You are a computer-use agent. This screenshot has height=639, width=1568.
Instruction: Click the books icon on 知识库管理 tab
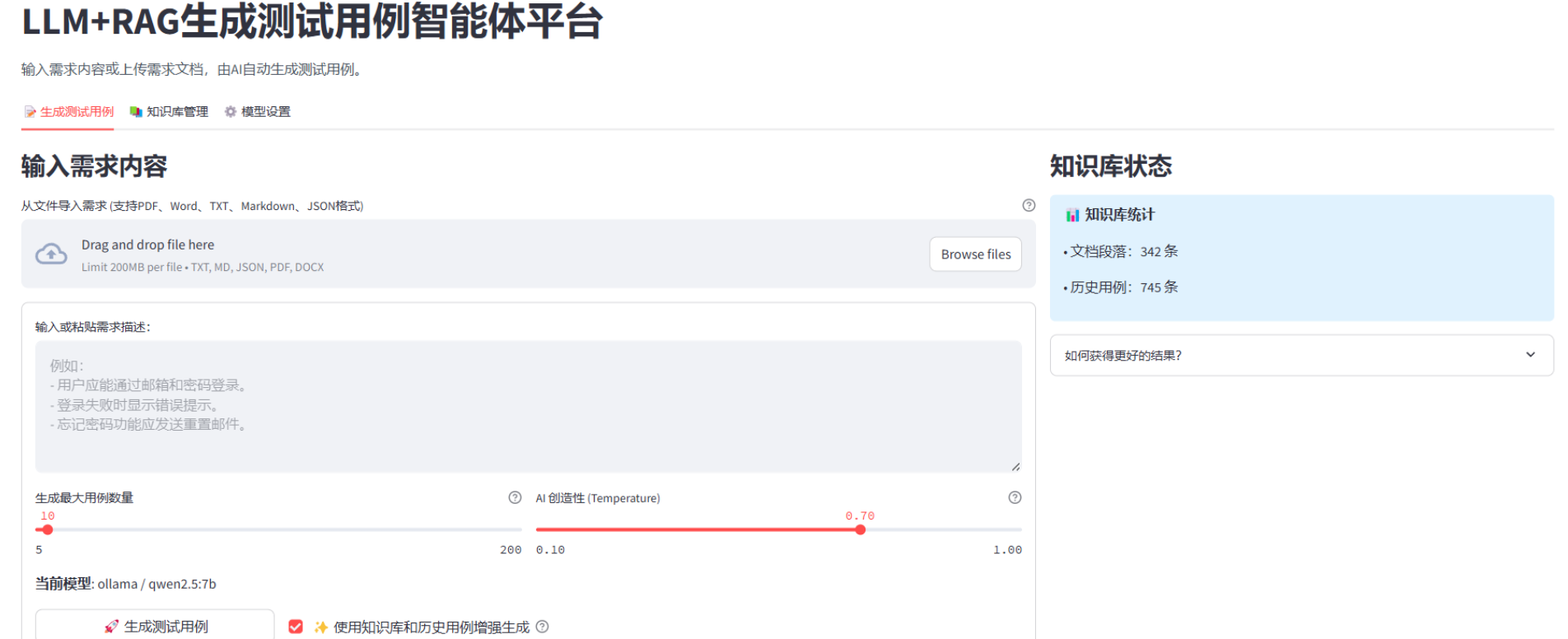[x=136, y=112]
